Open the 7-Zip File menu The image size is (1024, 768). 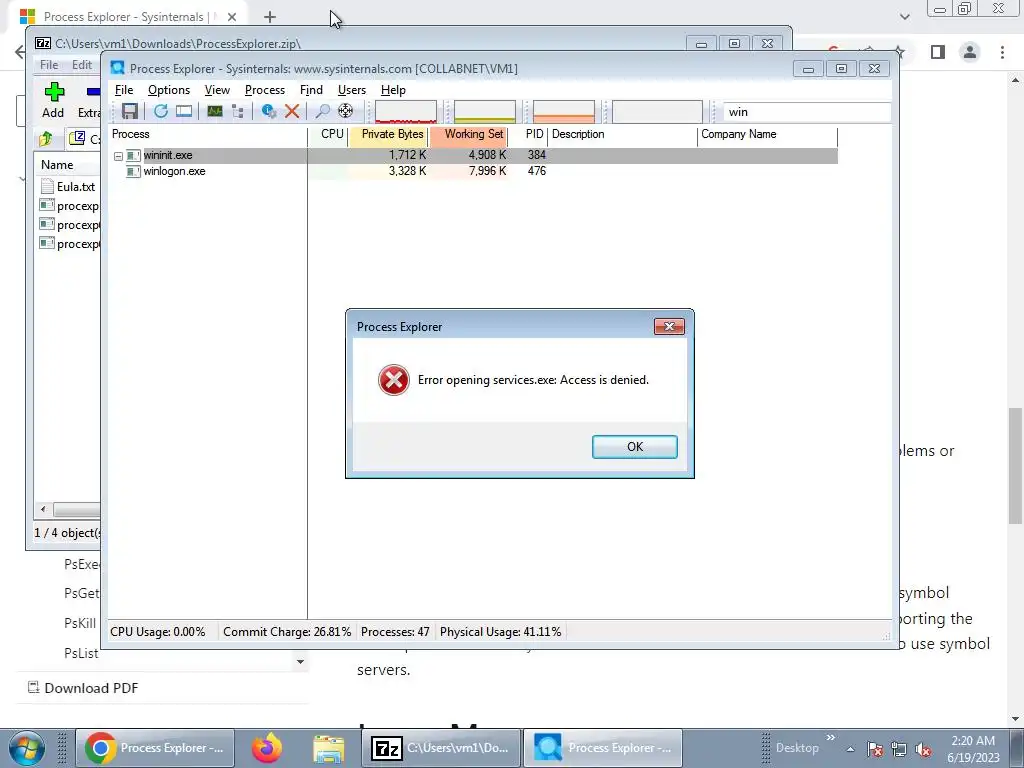tap(49, 65)
